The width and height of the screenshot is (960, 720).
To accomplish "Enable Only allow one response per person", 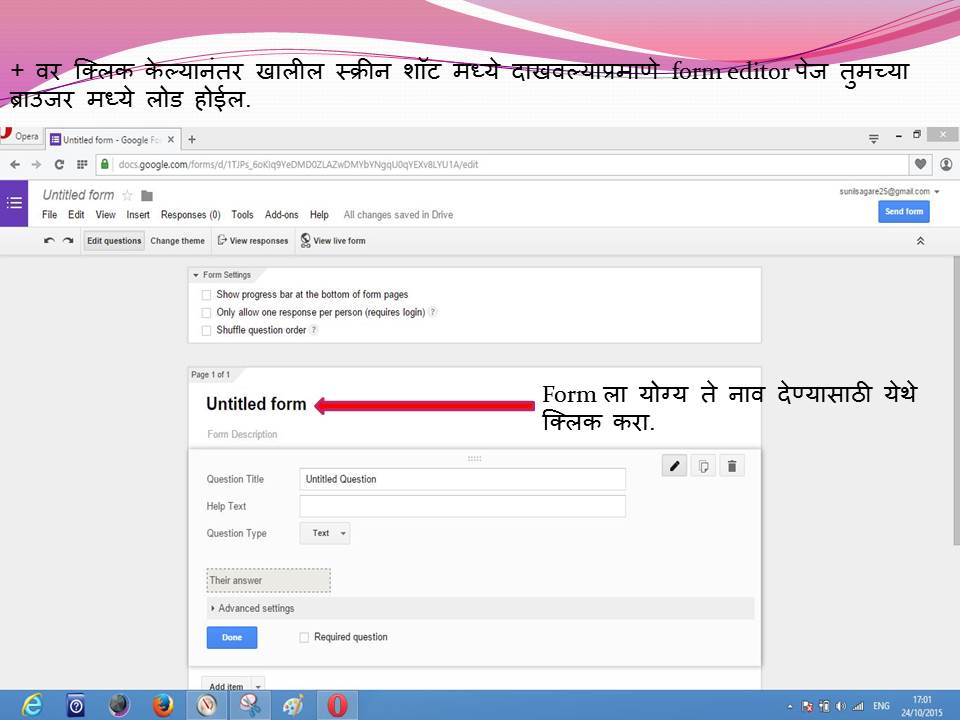I will coord(206,313).
